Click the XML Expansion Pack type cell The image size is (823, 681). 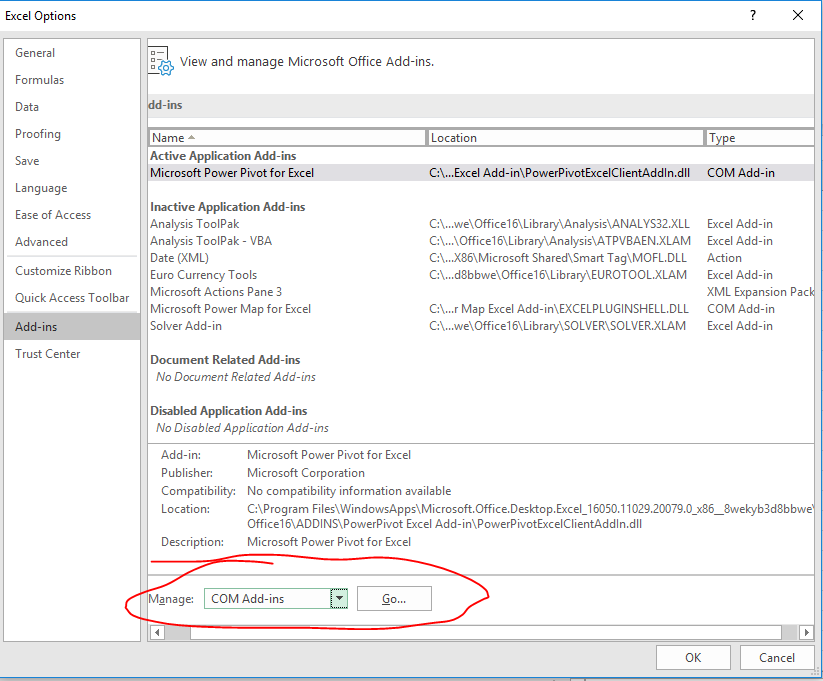pos(760,292)
